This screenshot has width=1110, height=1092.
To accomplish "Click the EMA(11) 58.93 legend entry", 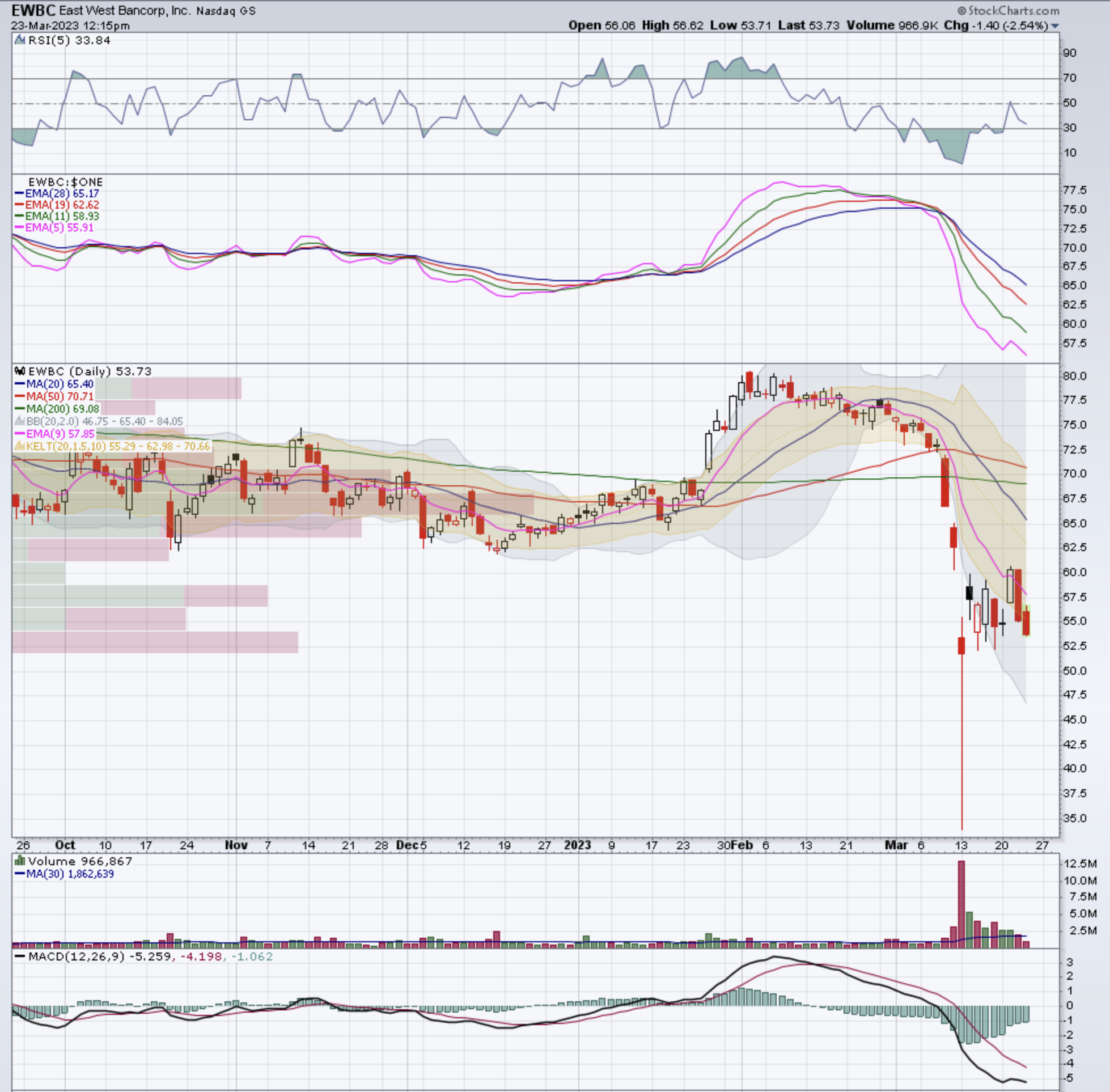I will coord(62,216).
